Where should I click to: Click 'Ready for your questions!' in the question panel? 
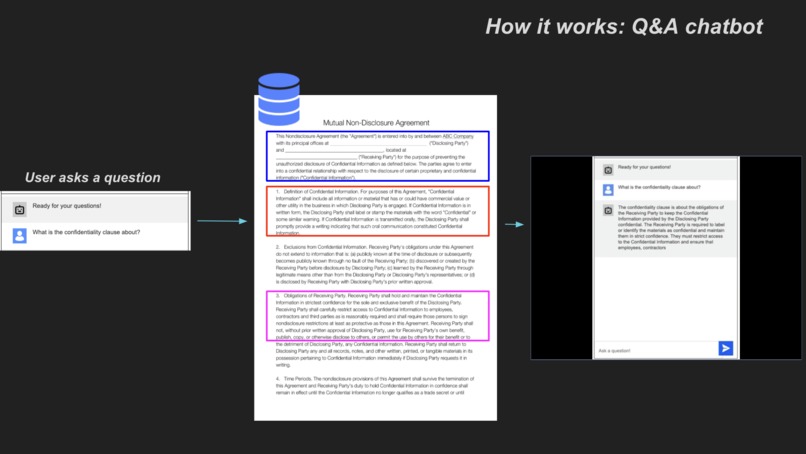(x=67, y=206)
